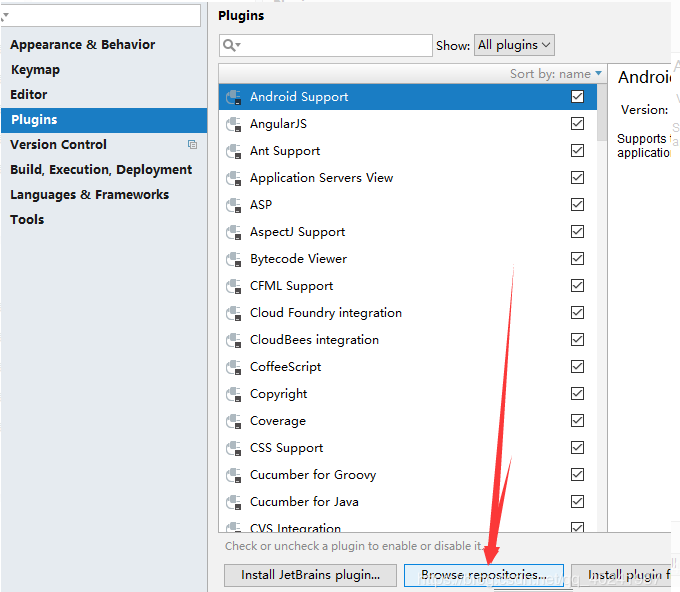This screenshot has width=680, height=592.
Task: Open the Sort by name dropdown
Action: click(x=556, y=74)
